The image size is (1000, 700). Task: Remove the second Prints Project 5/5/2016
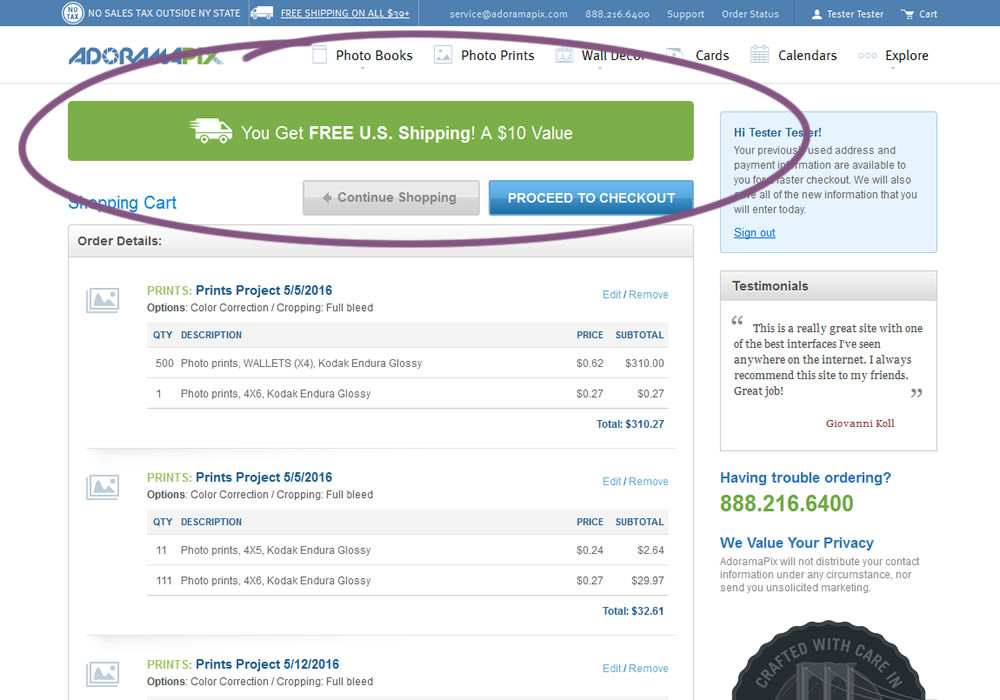click(x=648, y=482)
